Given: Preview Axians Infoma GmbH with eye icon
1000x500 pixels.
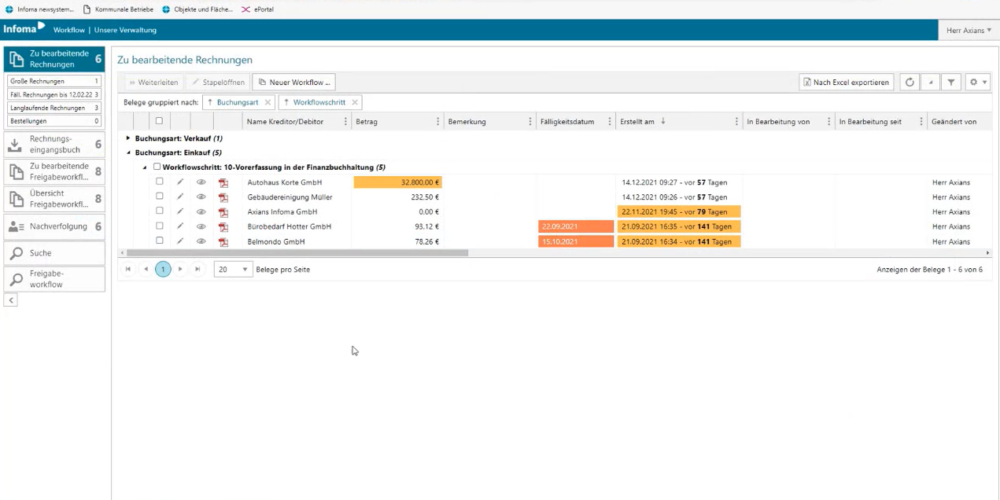Looking at the screenshot, I should tap(201, 212).
